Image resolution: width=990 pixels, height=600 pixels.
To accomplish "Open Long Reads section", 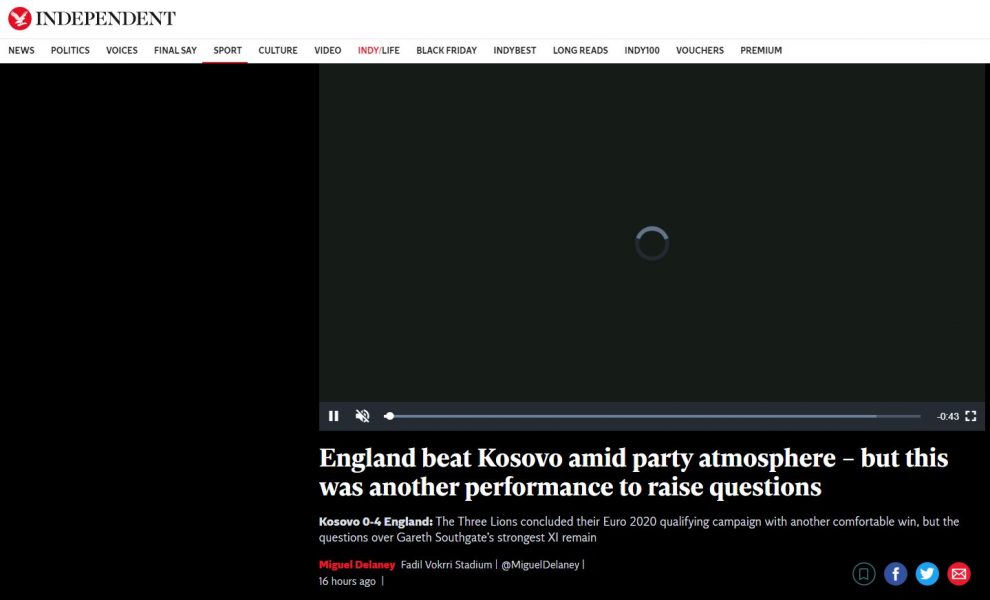I will pos(580,51).
